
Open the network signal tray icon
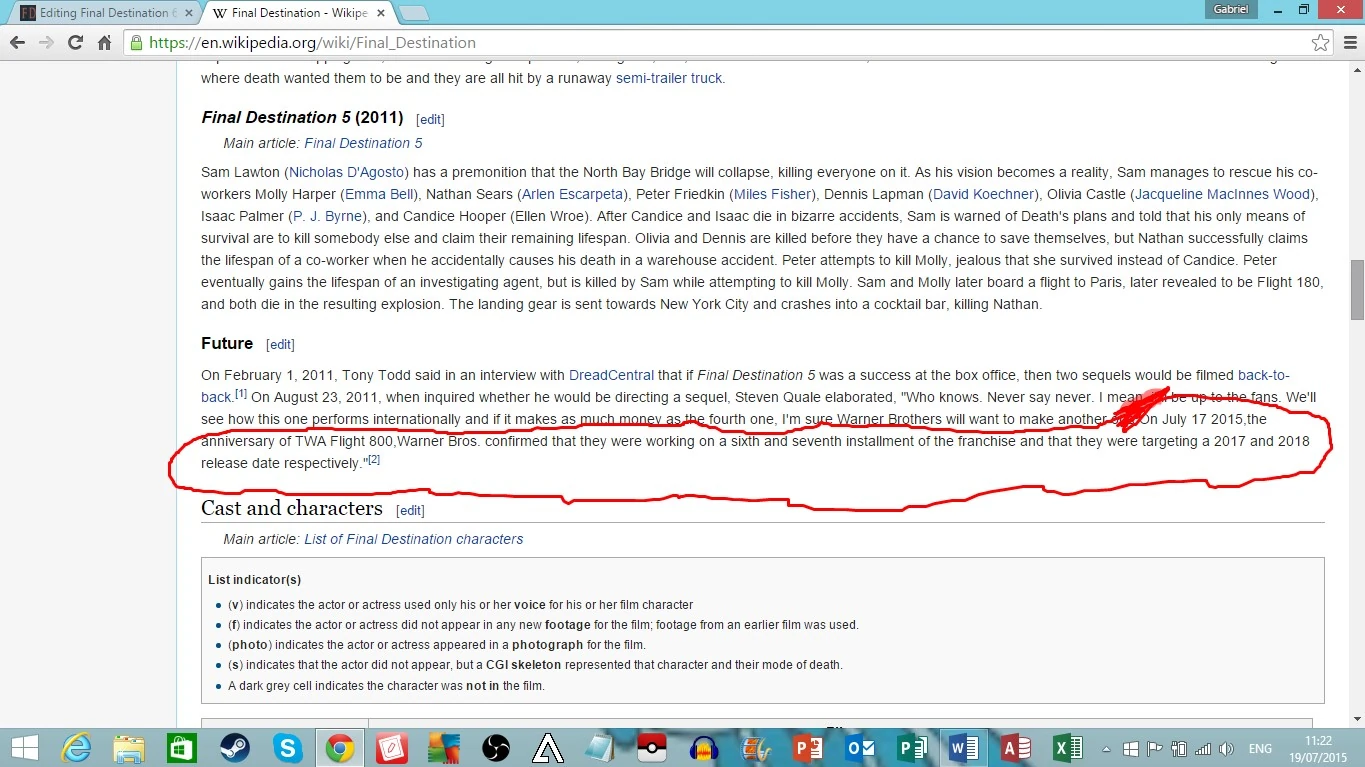point(1203,748)
